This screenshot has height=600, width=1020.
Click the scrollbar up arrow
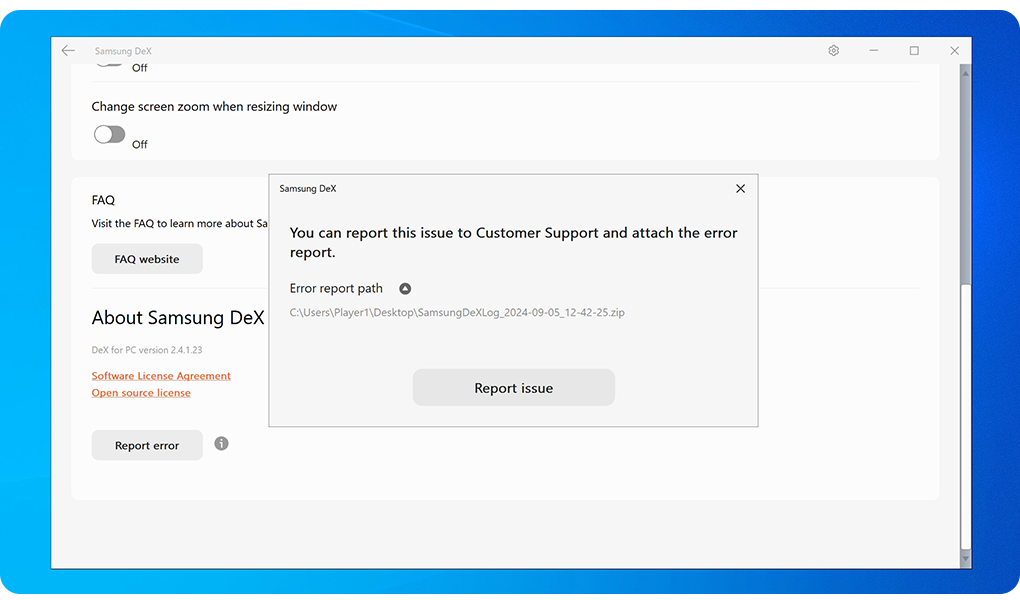pyautogui.click(x=965, y=73)
